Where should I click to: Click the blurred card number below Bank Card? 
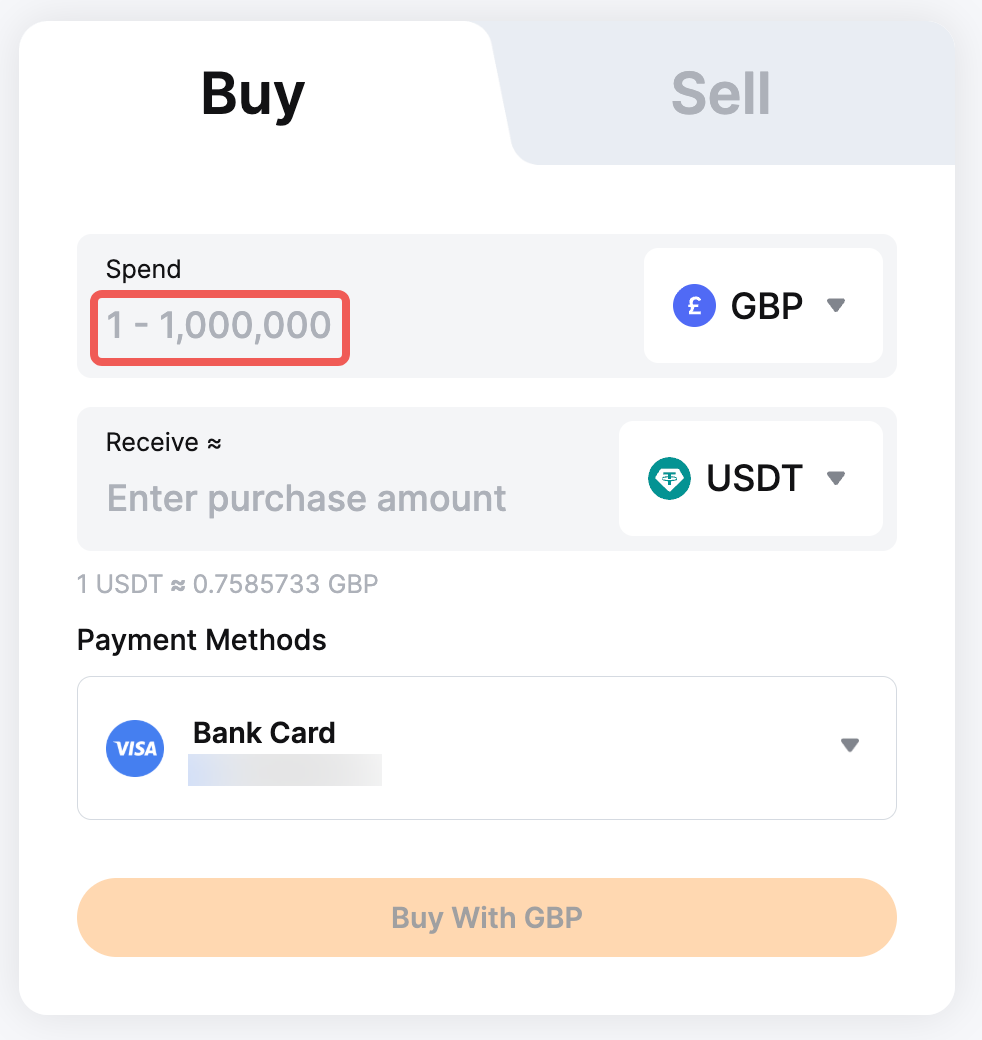[285, 770]
